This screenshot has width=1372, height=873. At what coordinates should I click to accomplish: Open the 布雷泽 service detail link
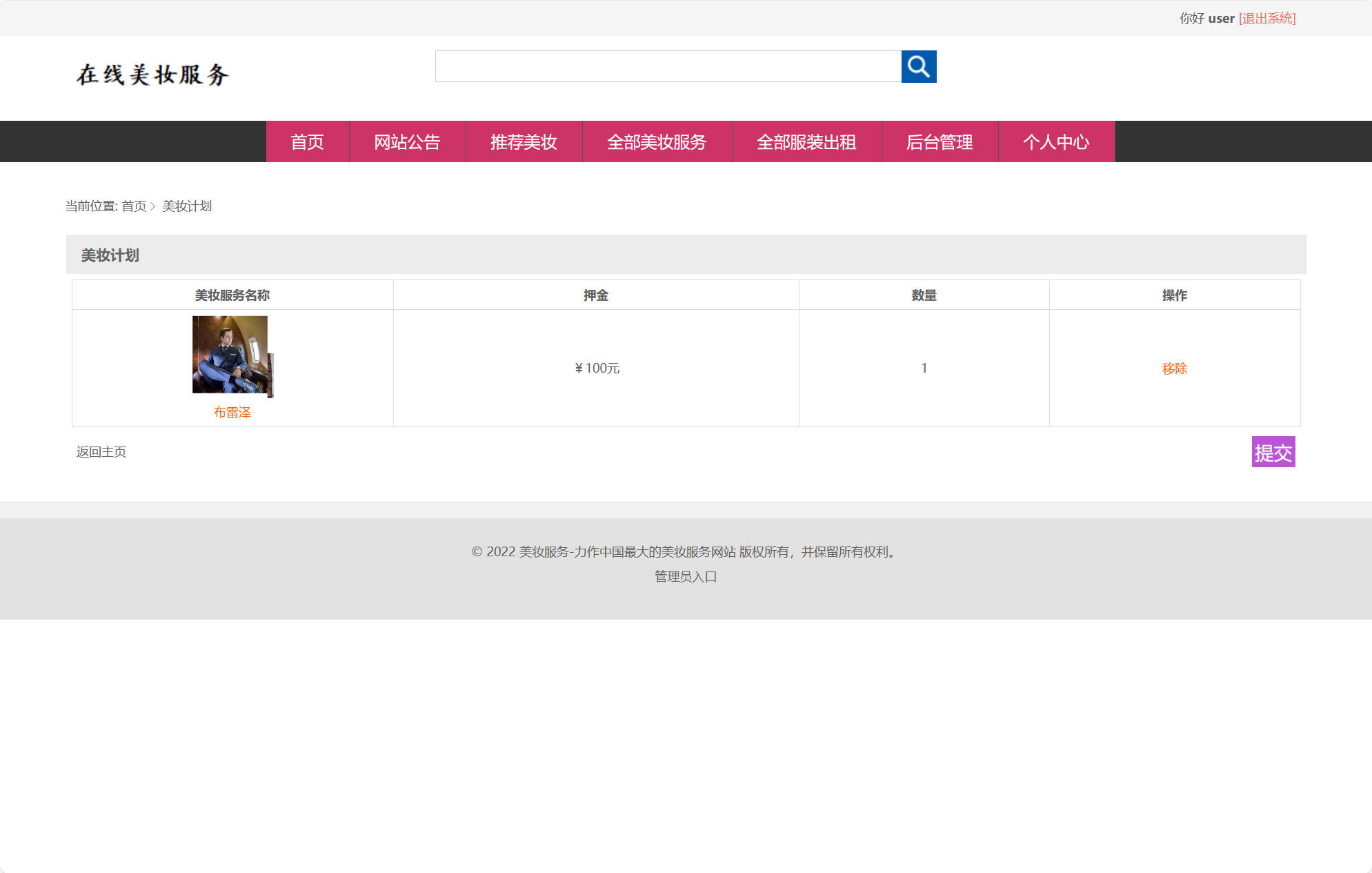[x=232, y=411]
